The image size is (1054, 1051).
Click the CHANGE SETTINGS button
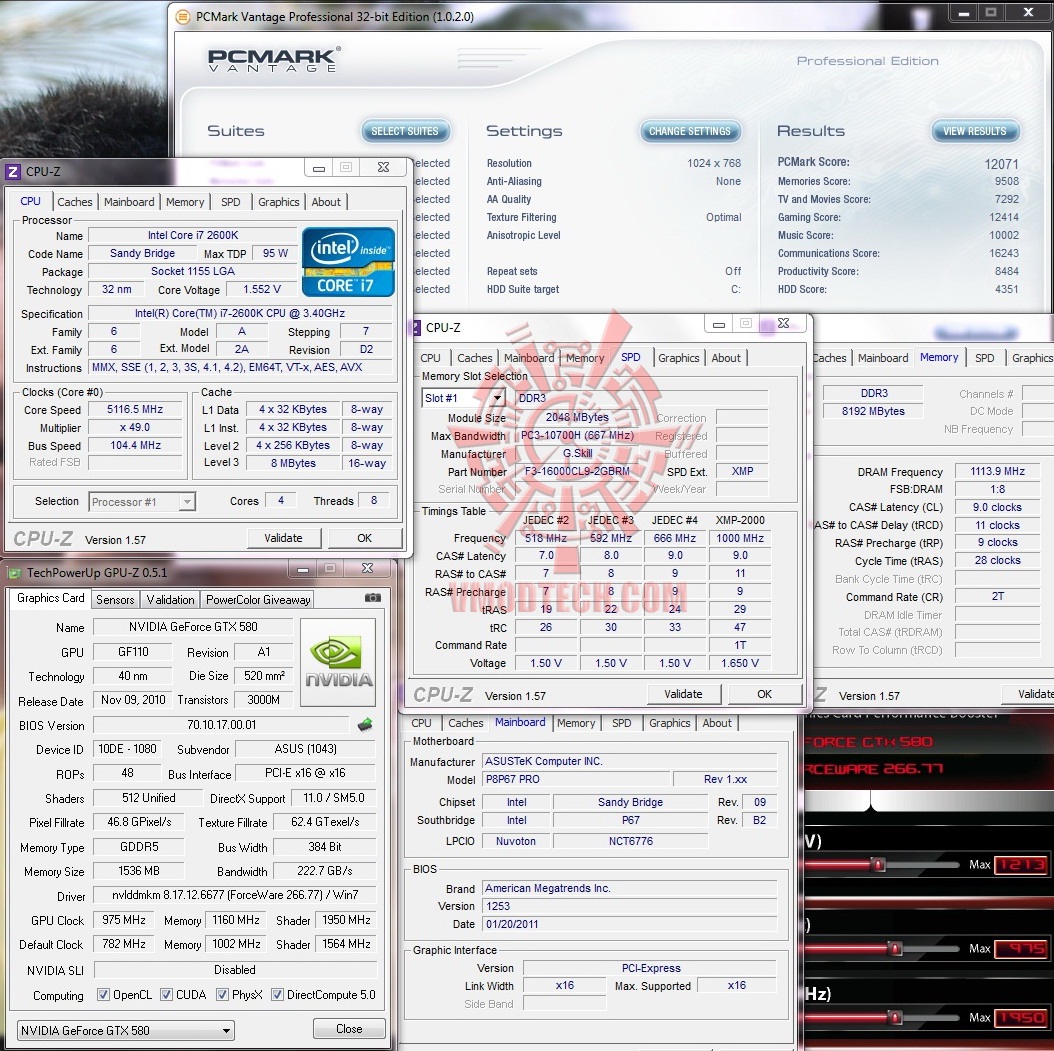pos(690,131)
